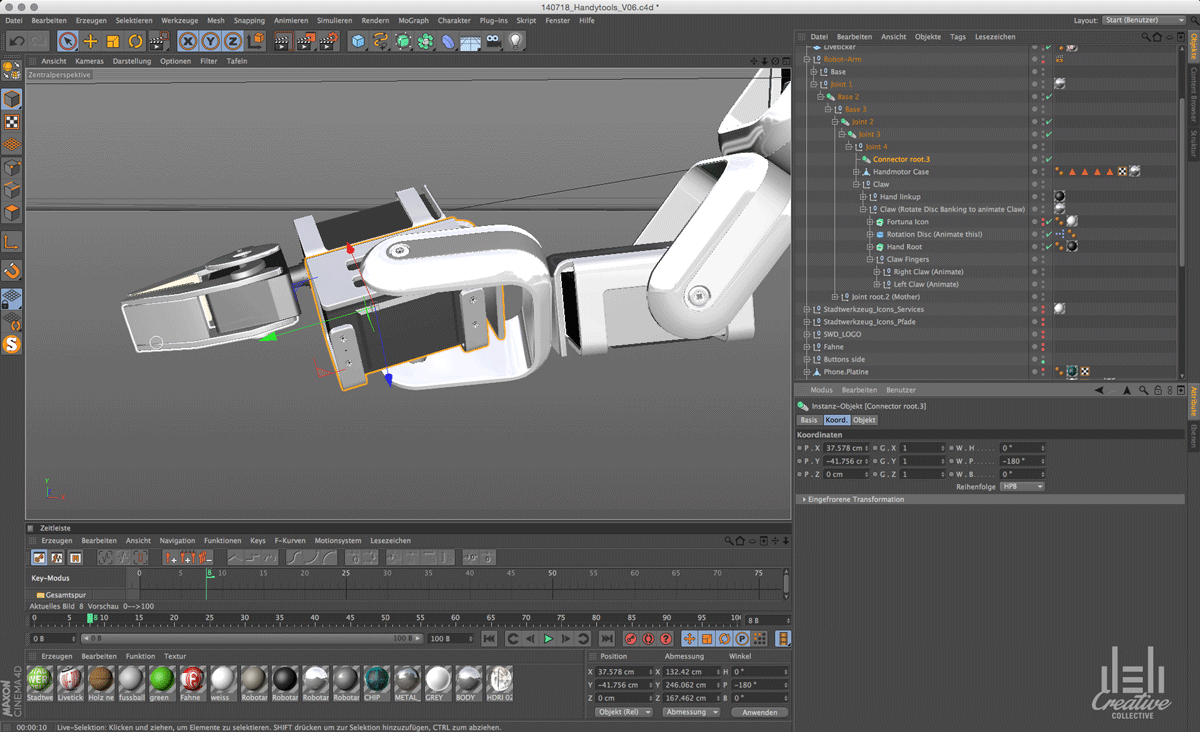Expand the SWD_LOGO node
This screenshot has width=1200, height=732.
click(807, 334)
